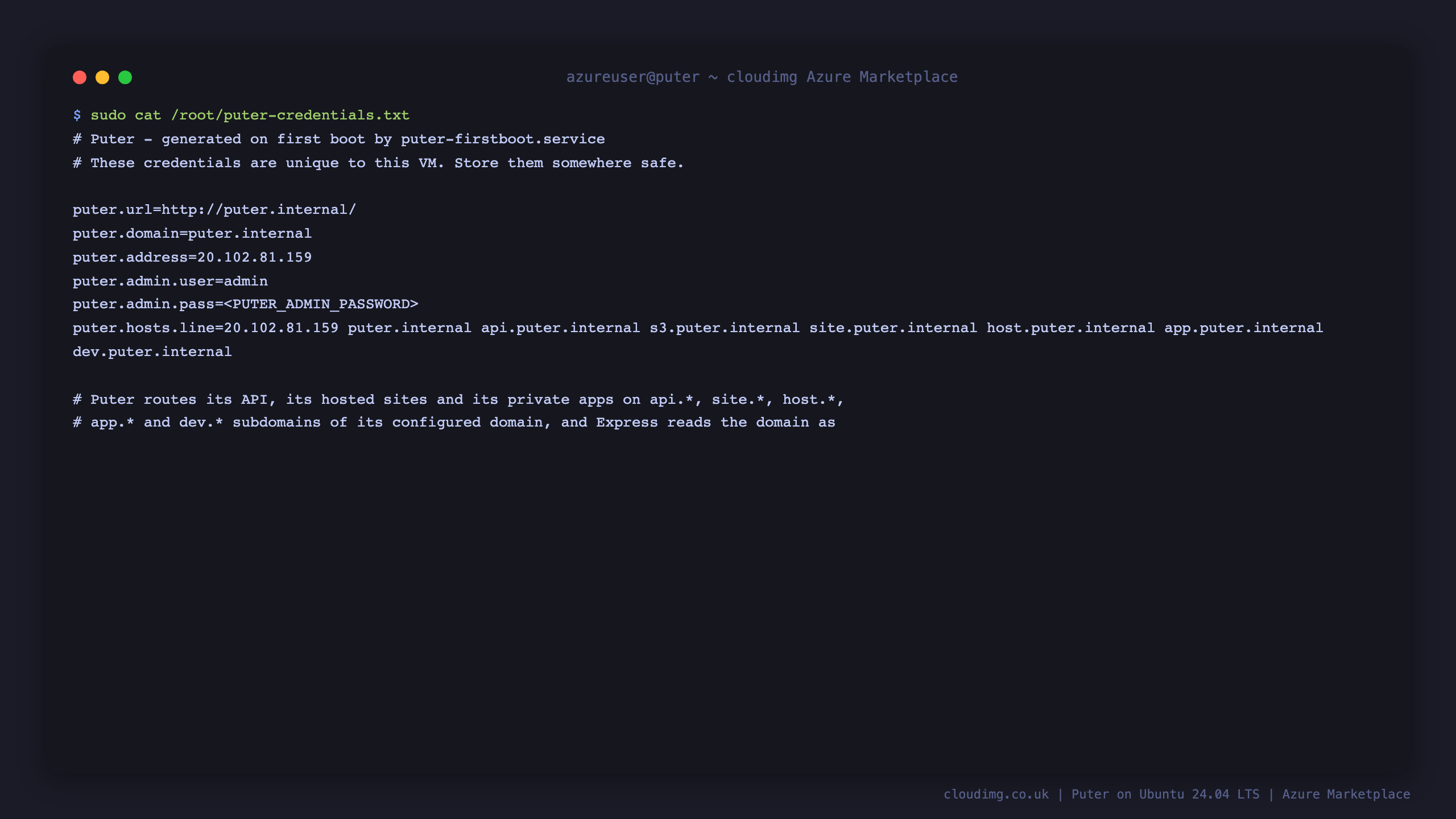Click the red close window dot
The height and width of the screenshot is (819, 1456).
[80, 77]
